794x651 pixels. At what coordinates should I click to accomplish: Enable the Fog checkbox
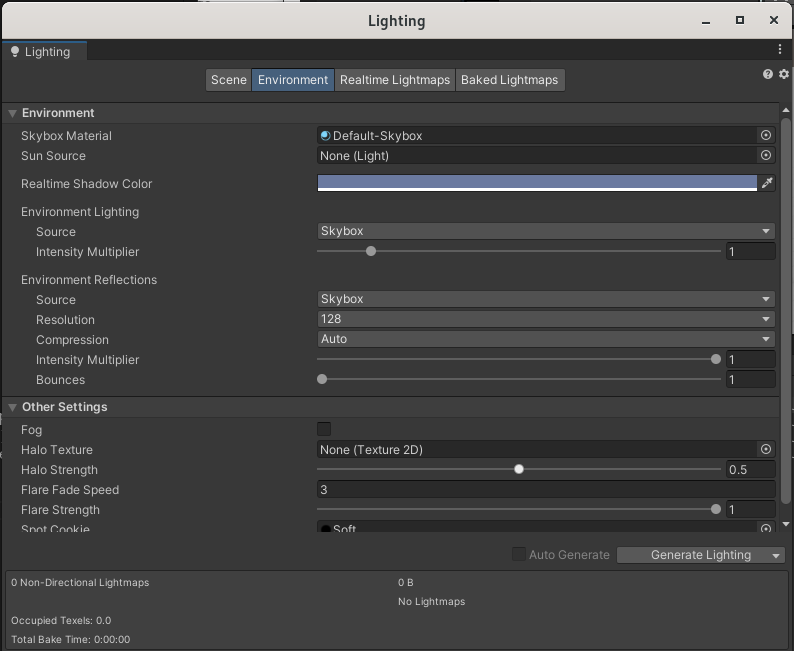tap(324, 429)
